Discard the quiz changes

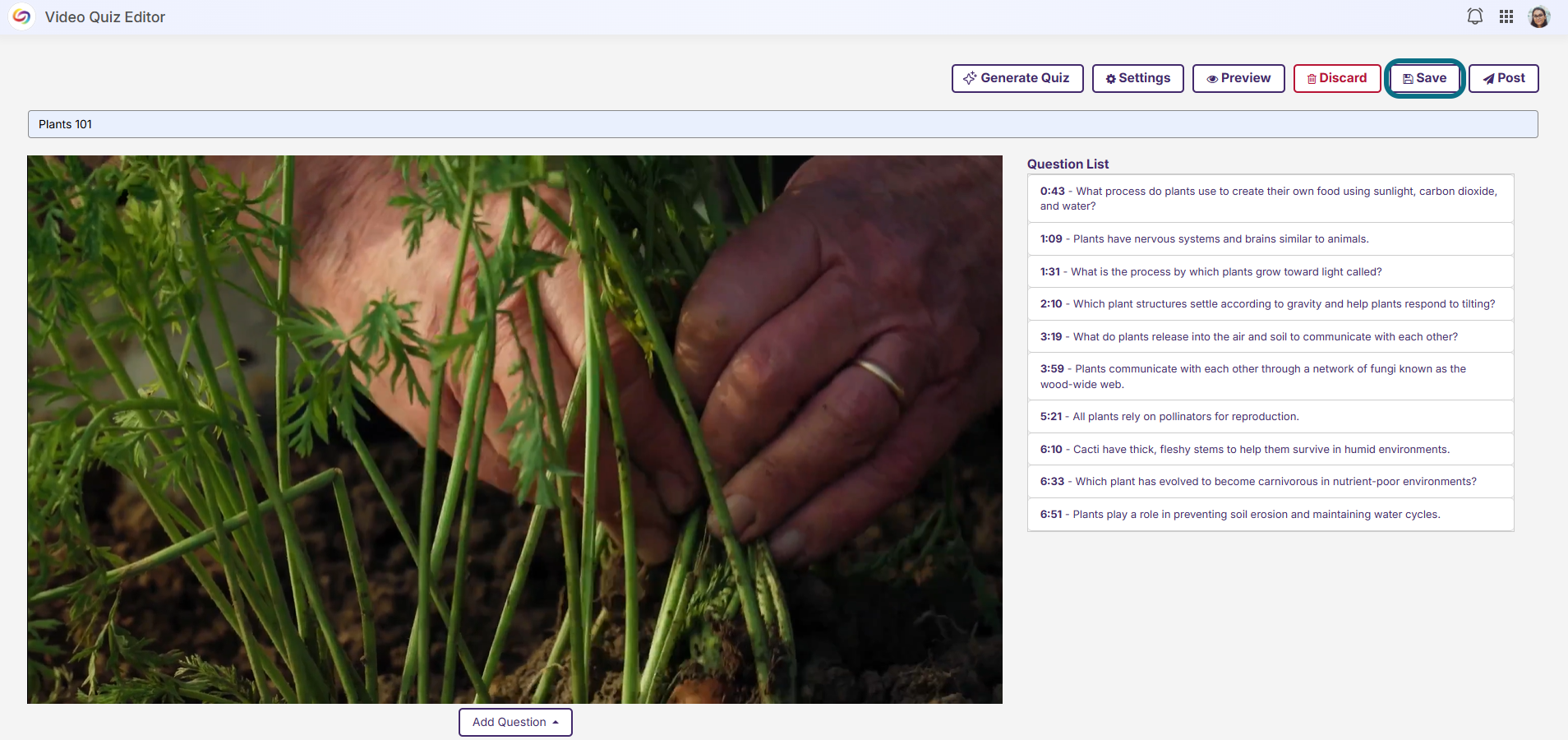(x=1337, y=78)
